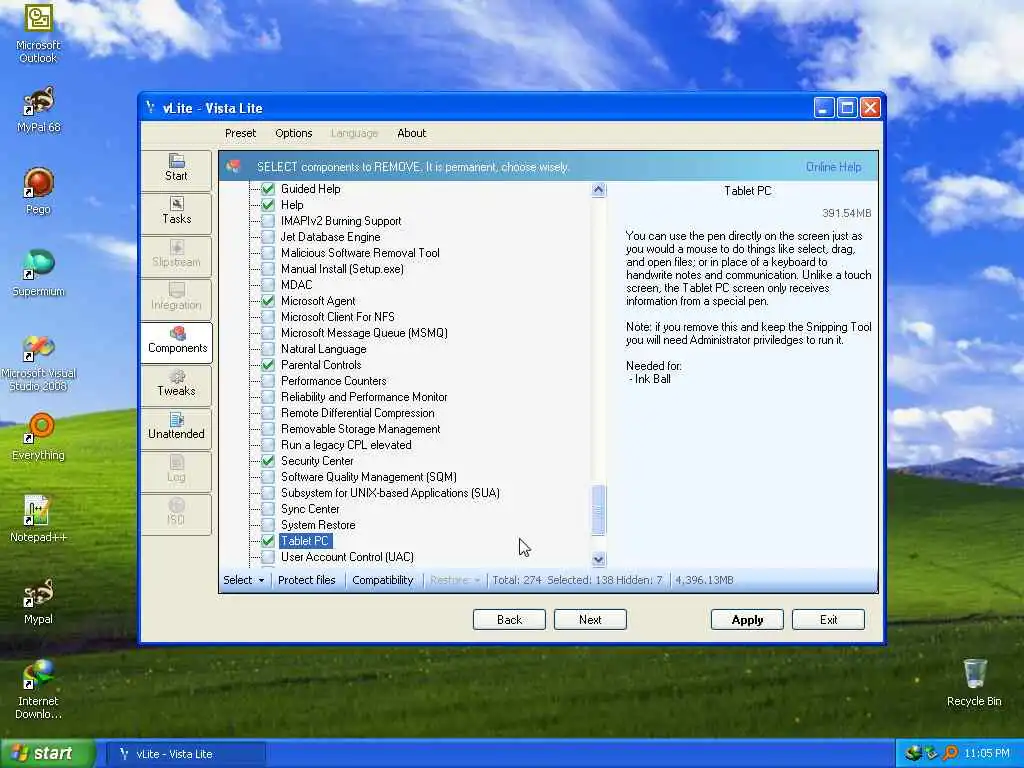This screenshot has width=1024, height=768.
Task: Uncheck the Microsoft Agent checkbox
Action: click(268, 301)
